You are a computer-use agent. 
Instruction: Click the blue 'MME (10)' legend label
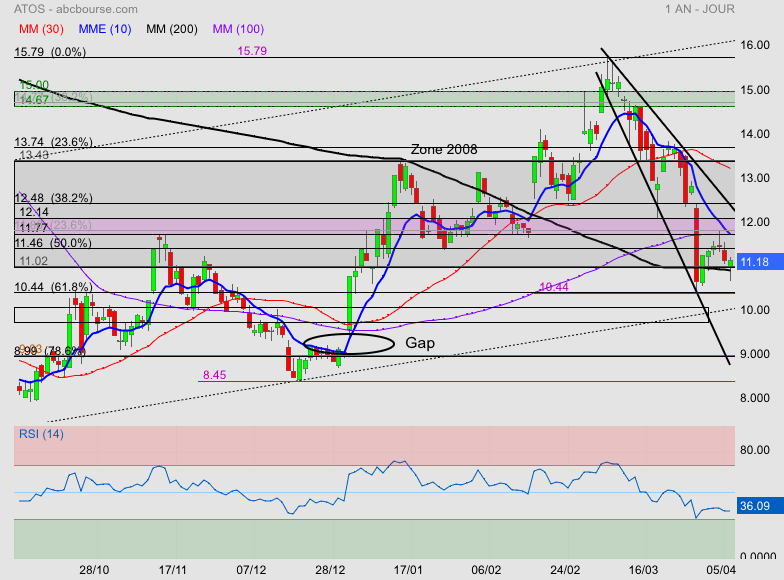105,29
